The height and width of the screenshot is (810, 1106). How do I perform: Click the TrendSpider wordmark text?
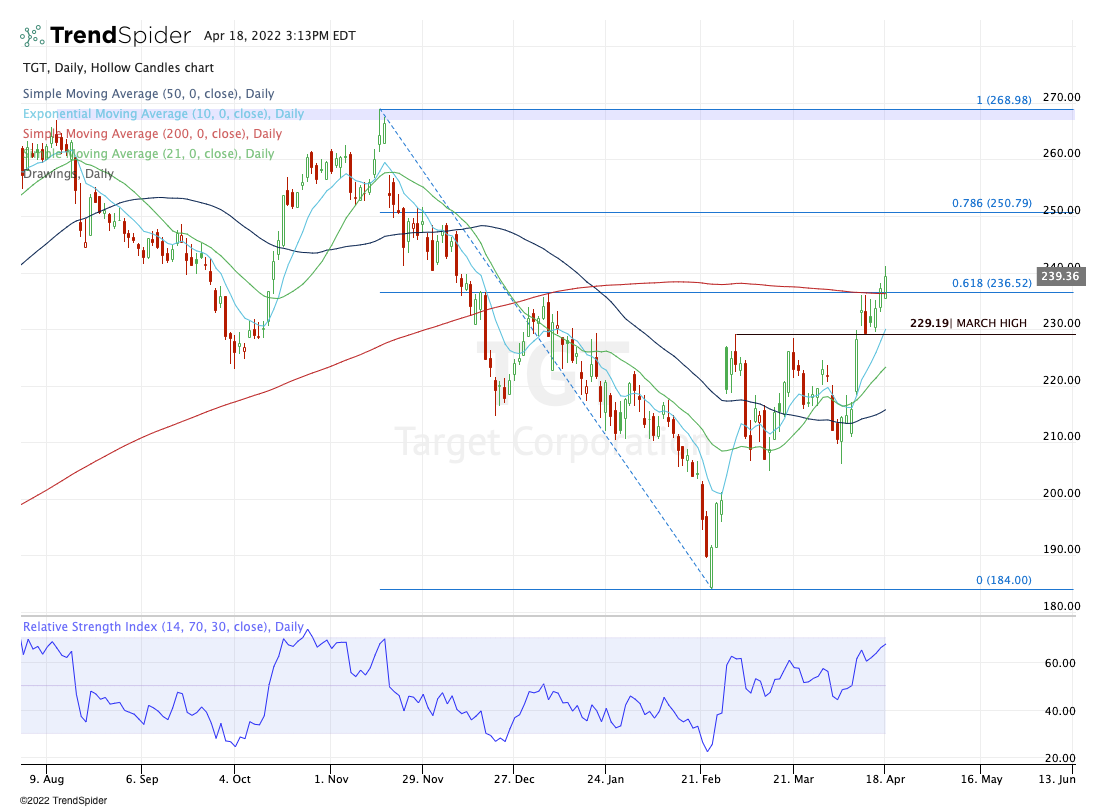coord(120,36)
